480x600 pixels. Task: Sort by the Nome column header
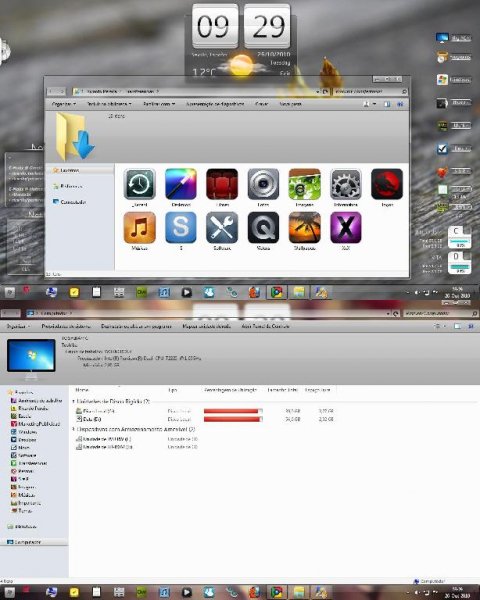[x=82, y=390]
